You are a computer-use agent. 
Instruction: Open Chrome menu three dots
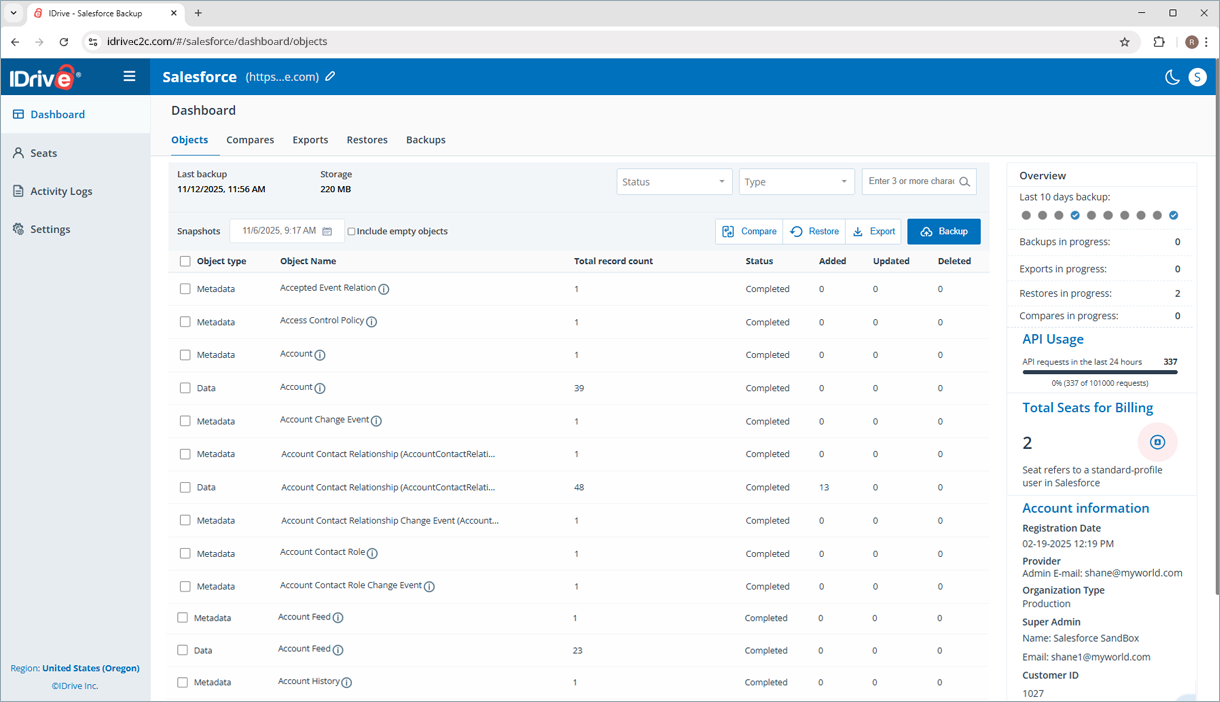(1207, 42)
